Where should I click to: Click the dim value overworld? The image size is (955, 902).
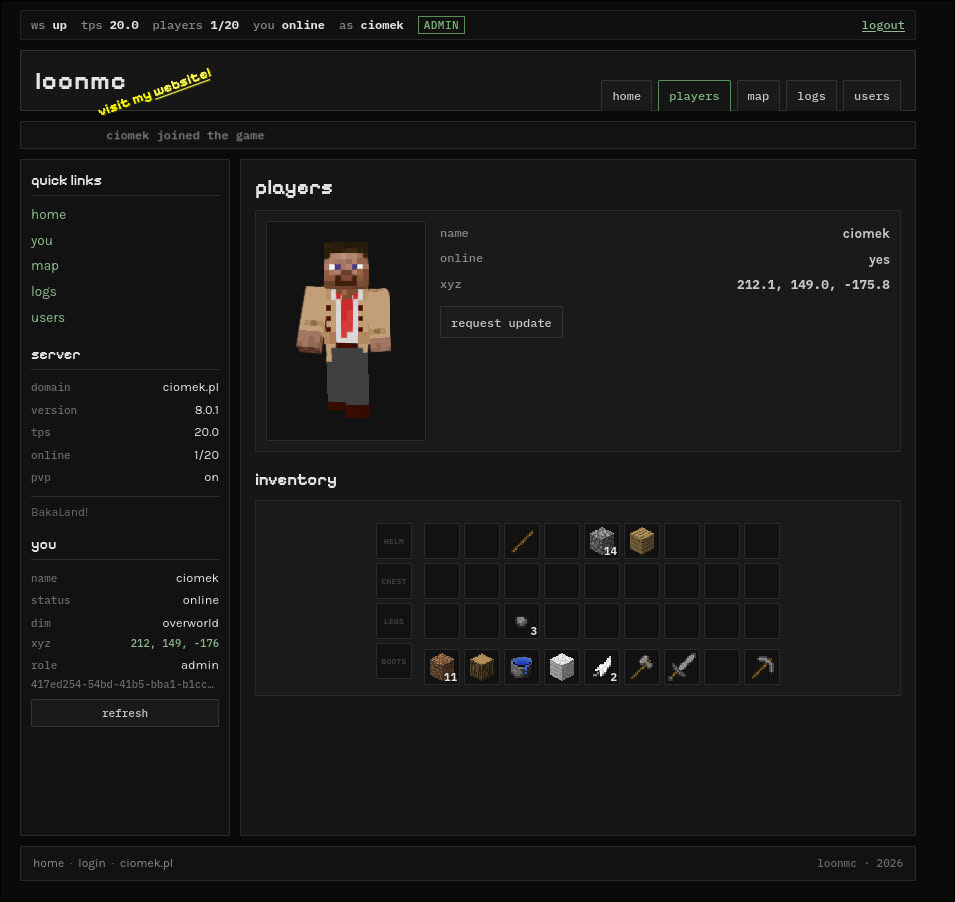click(x=191, y=622)
